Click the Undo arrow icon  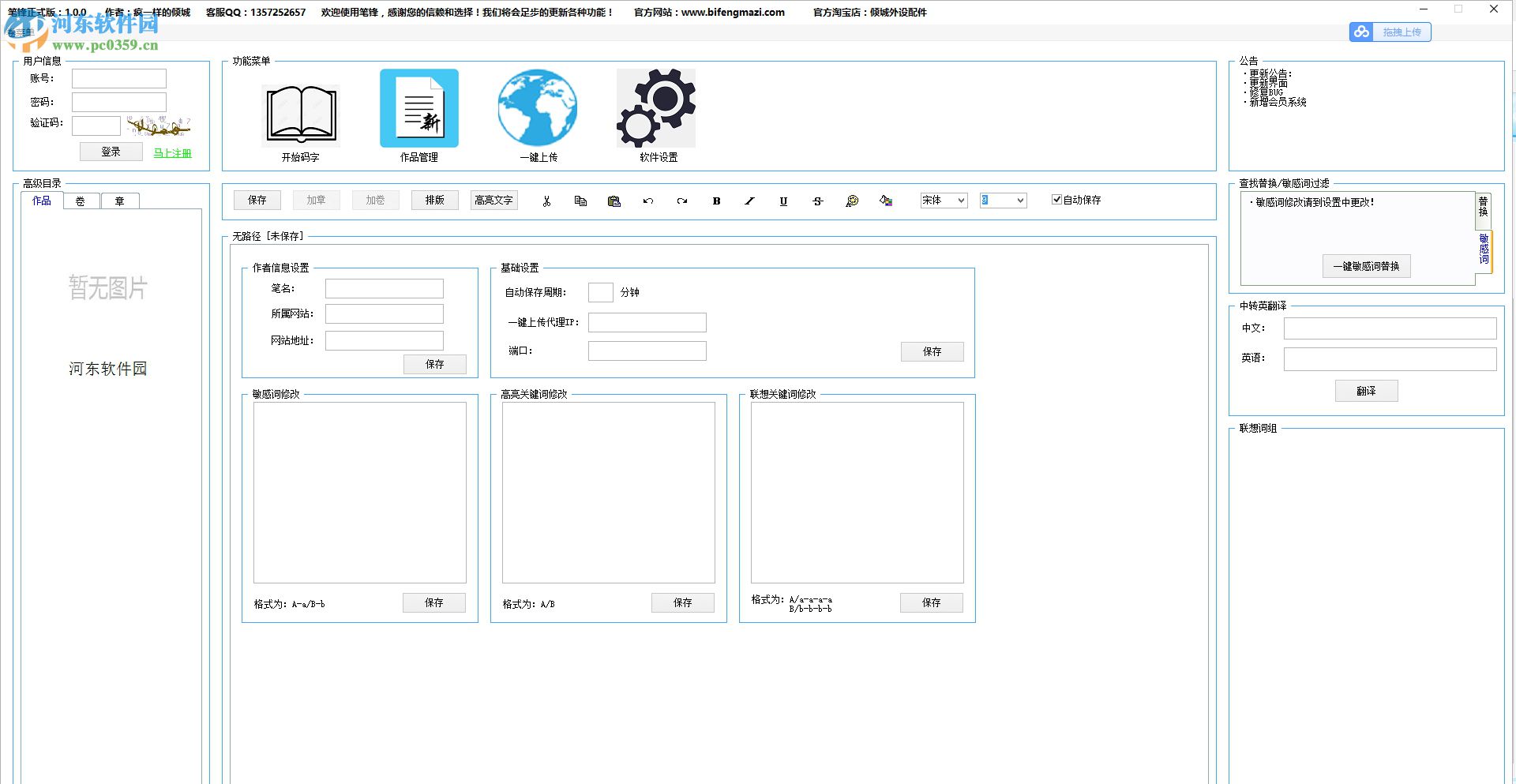coord(648,201)
